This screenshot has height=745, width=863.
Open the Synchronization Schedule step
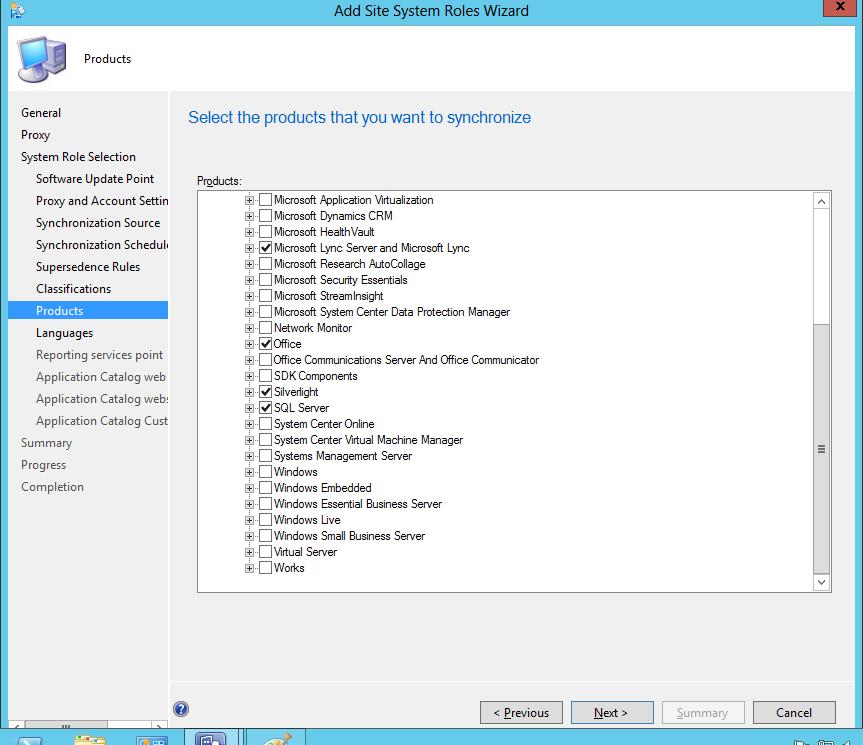[102, 245]
